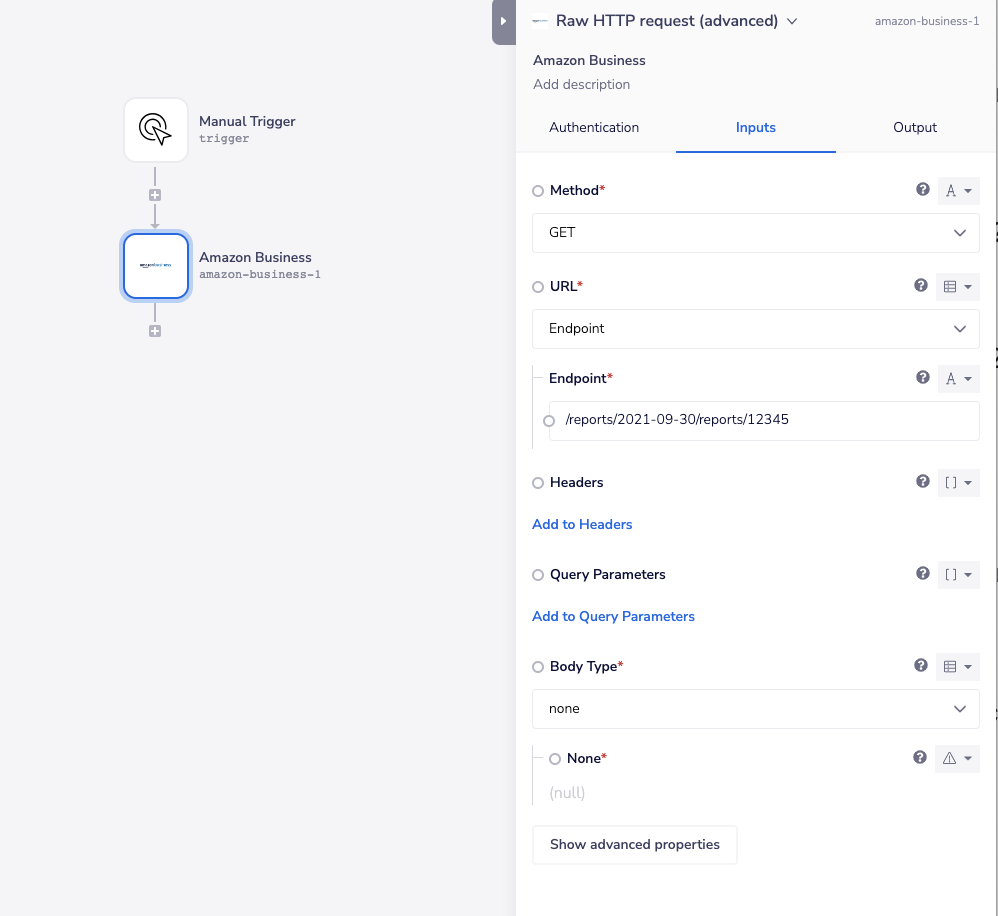Toggle the Headers connector radio circle
This screenshot has width=998, height=916.
pyautogui.click(x=539, y=483)
